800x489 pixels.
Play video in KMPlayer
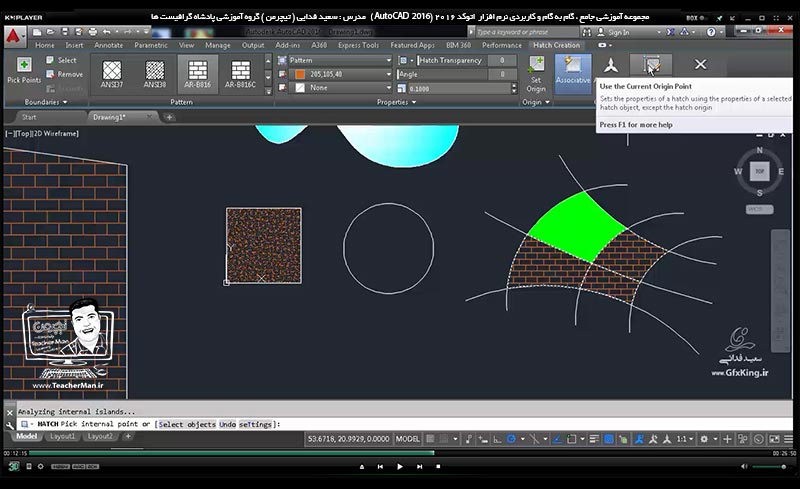(x=399, y=467)
